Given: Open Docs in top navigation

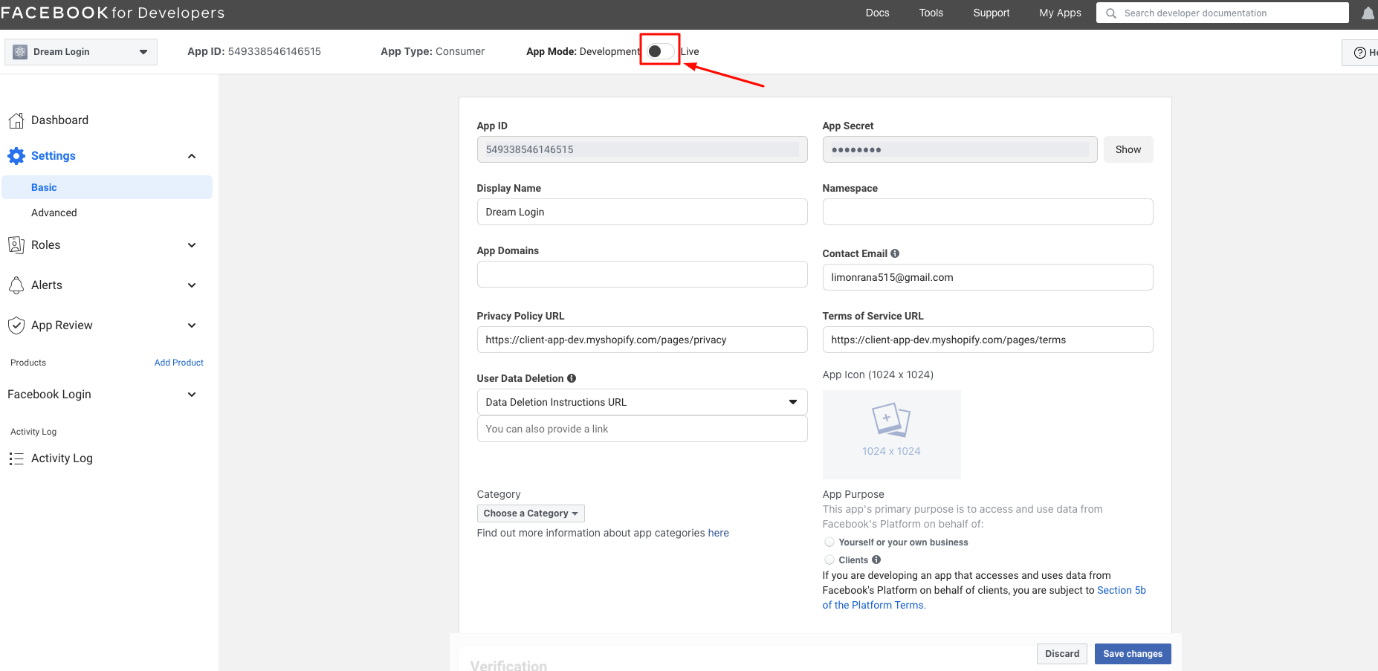Looking at the screenshot, I should point(877,13).
